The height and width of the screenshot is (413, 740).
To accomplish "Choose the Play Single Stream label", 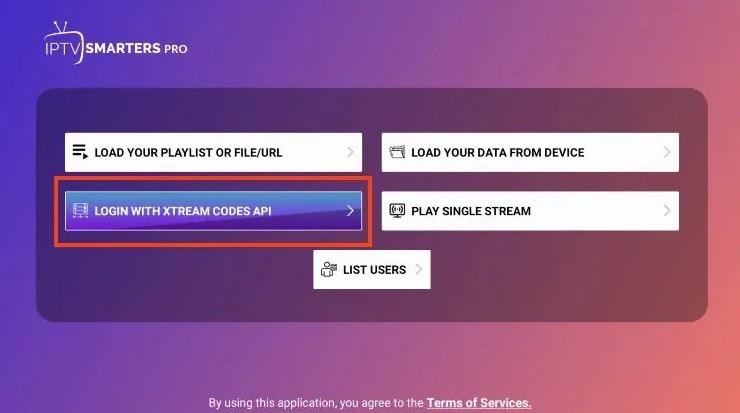I will click(471, 211).
